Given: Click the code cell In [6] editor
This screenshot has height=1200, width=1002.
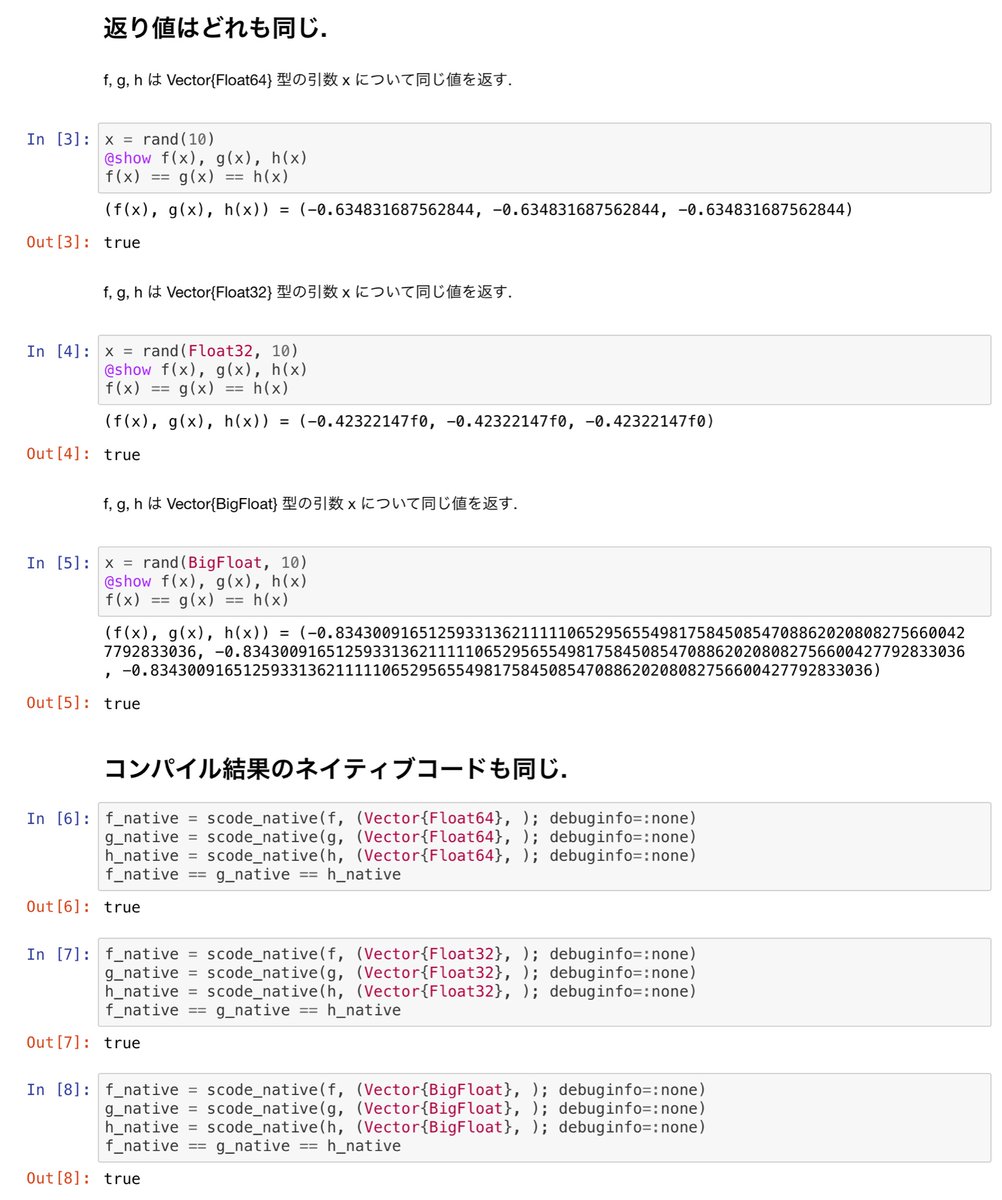Looking at the screenshot, I should (x=544, y=846).
